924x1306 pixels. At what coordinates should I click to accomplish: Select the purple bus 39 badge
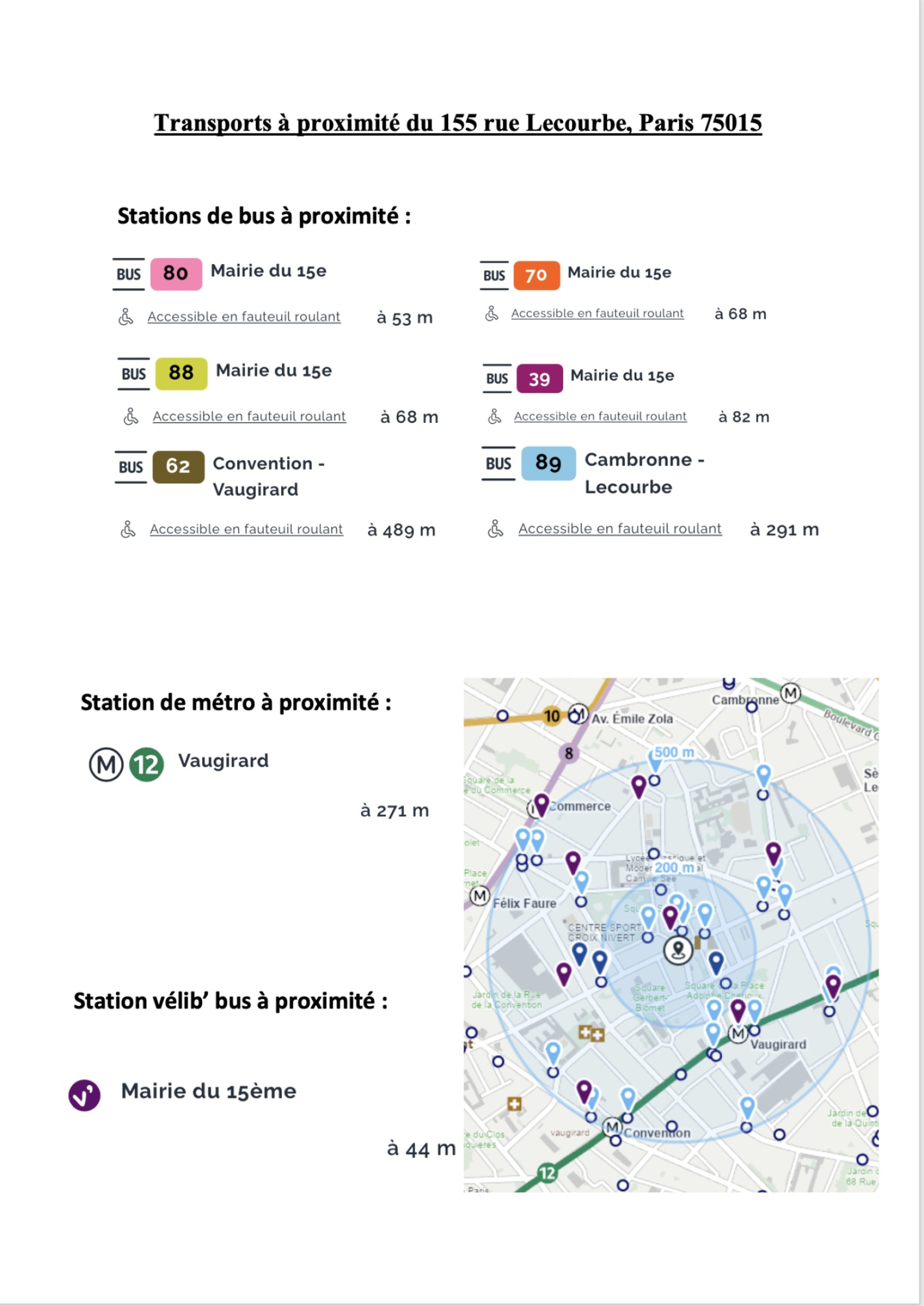[x=539, y=379]
